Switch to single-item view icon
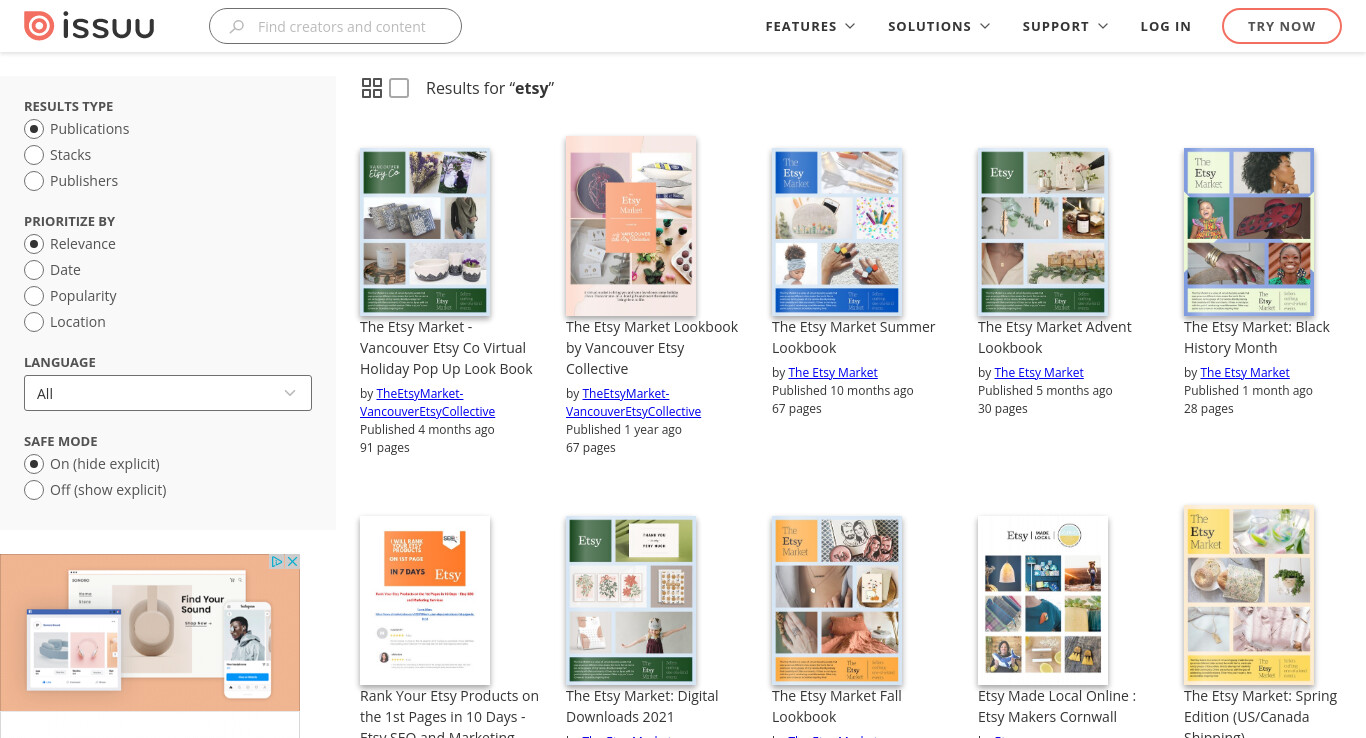The image size is (1366, 738). (x=399, y=88)
